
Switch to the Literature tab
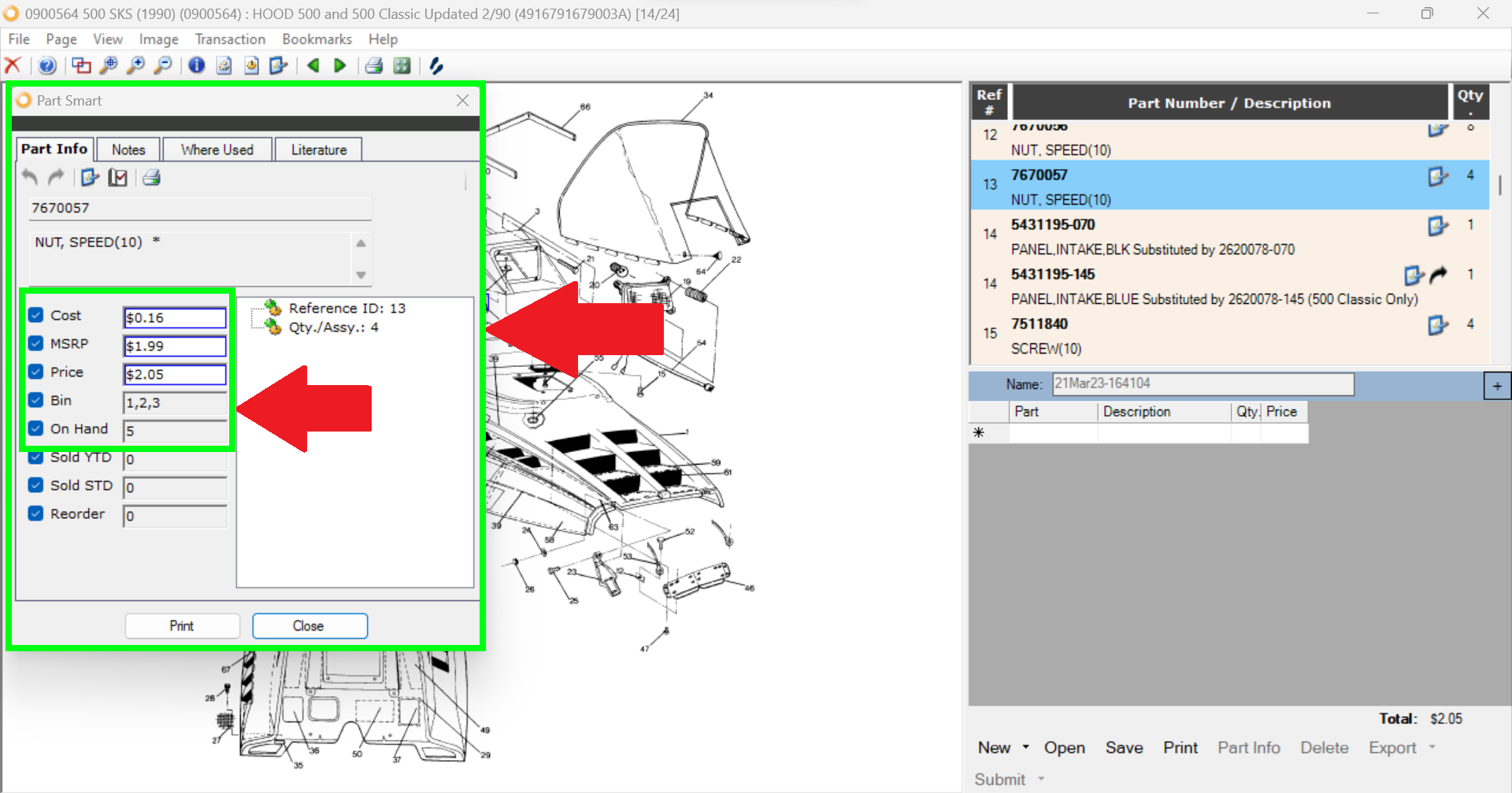(x=319, y=150)
